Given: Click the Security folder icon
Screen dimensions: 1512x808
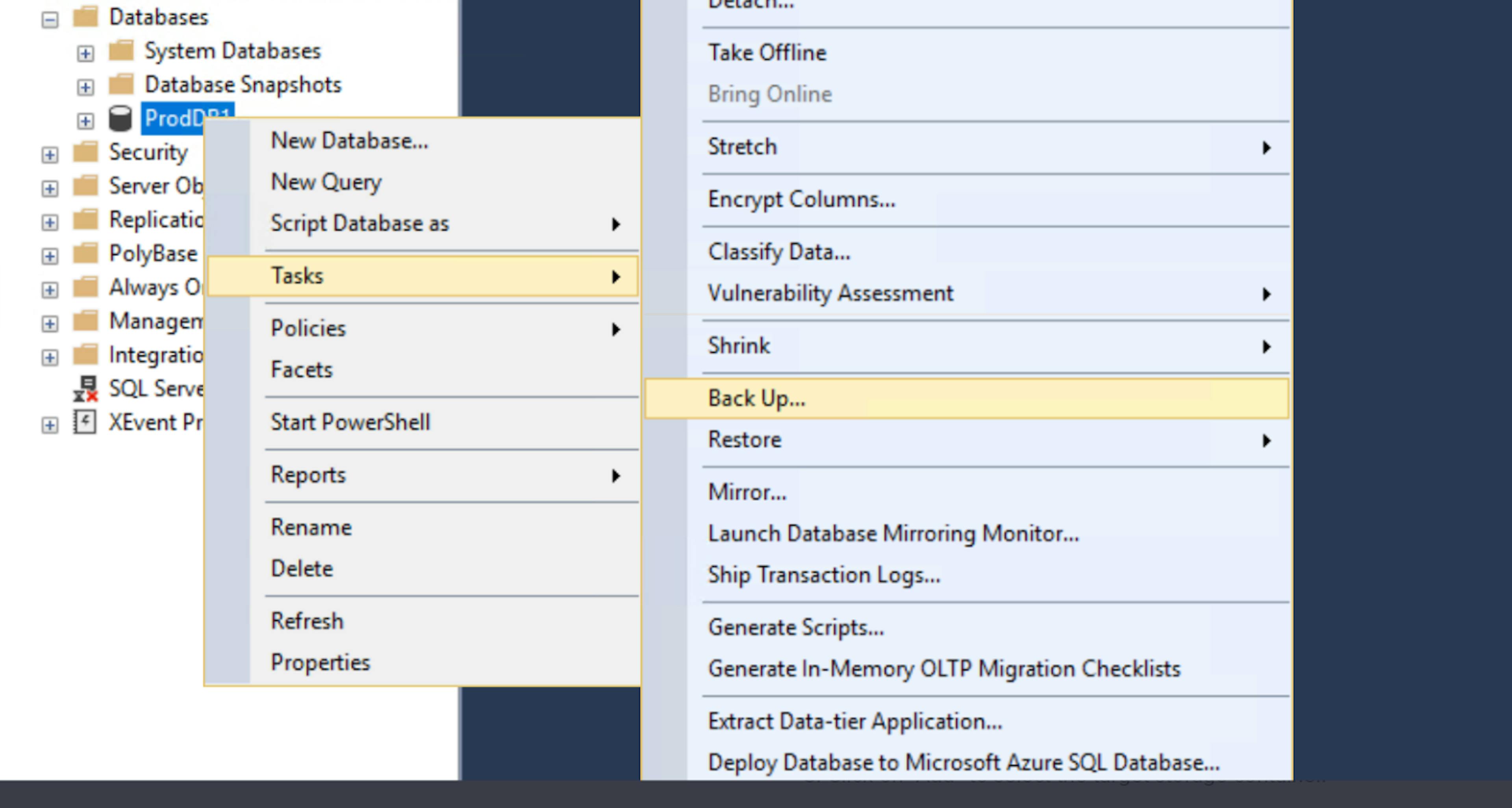Looking at the screenshot, I should coord(86,152).
